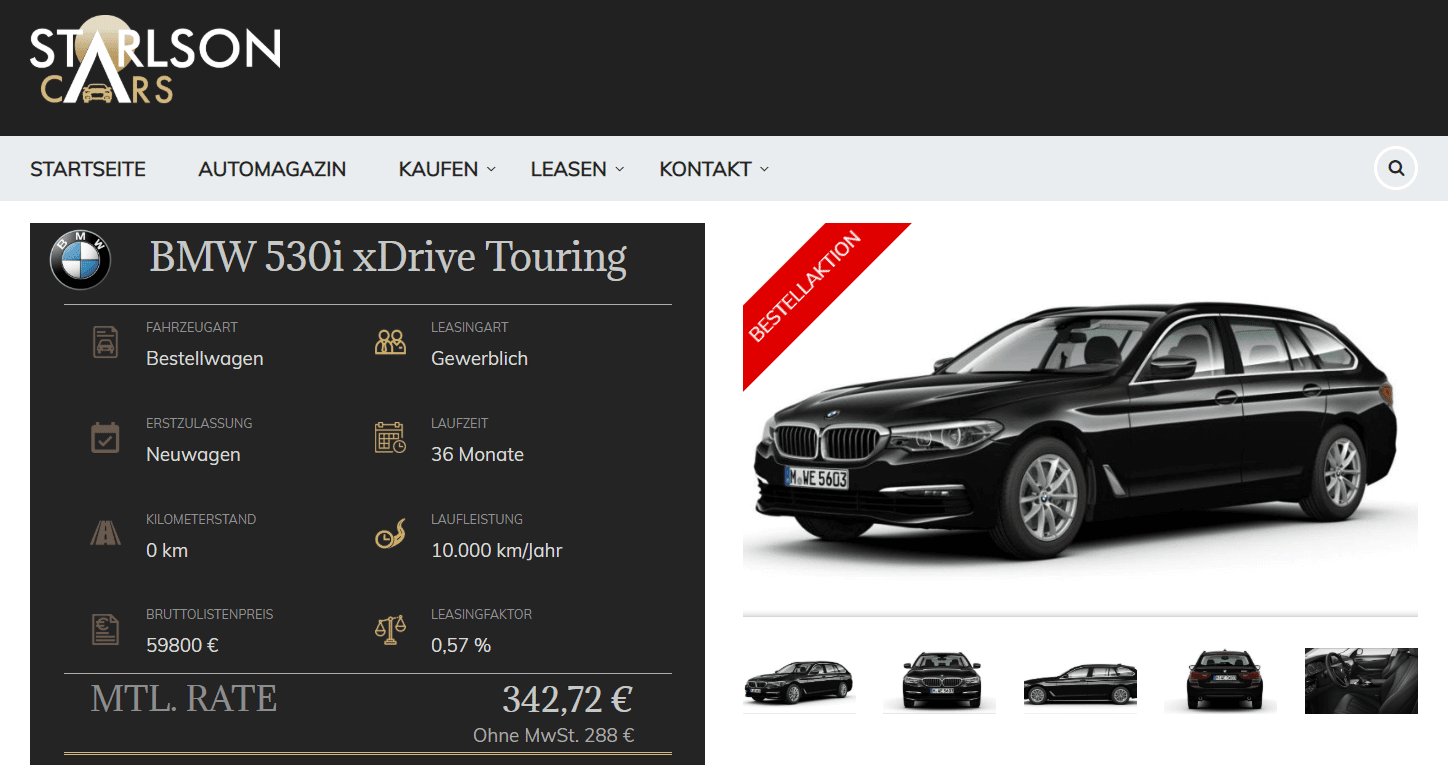Click the Bruttolistenpreis euro document icon
1448x775 pixels.
105,629
